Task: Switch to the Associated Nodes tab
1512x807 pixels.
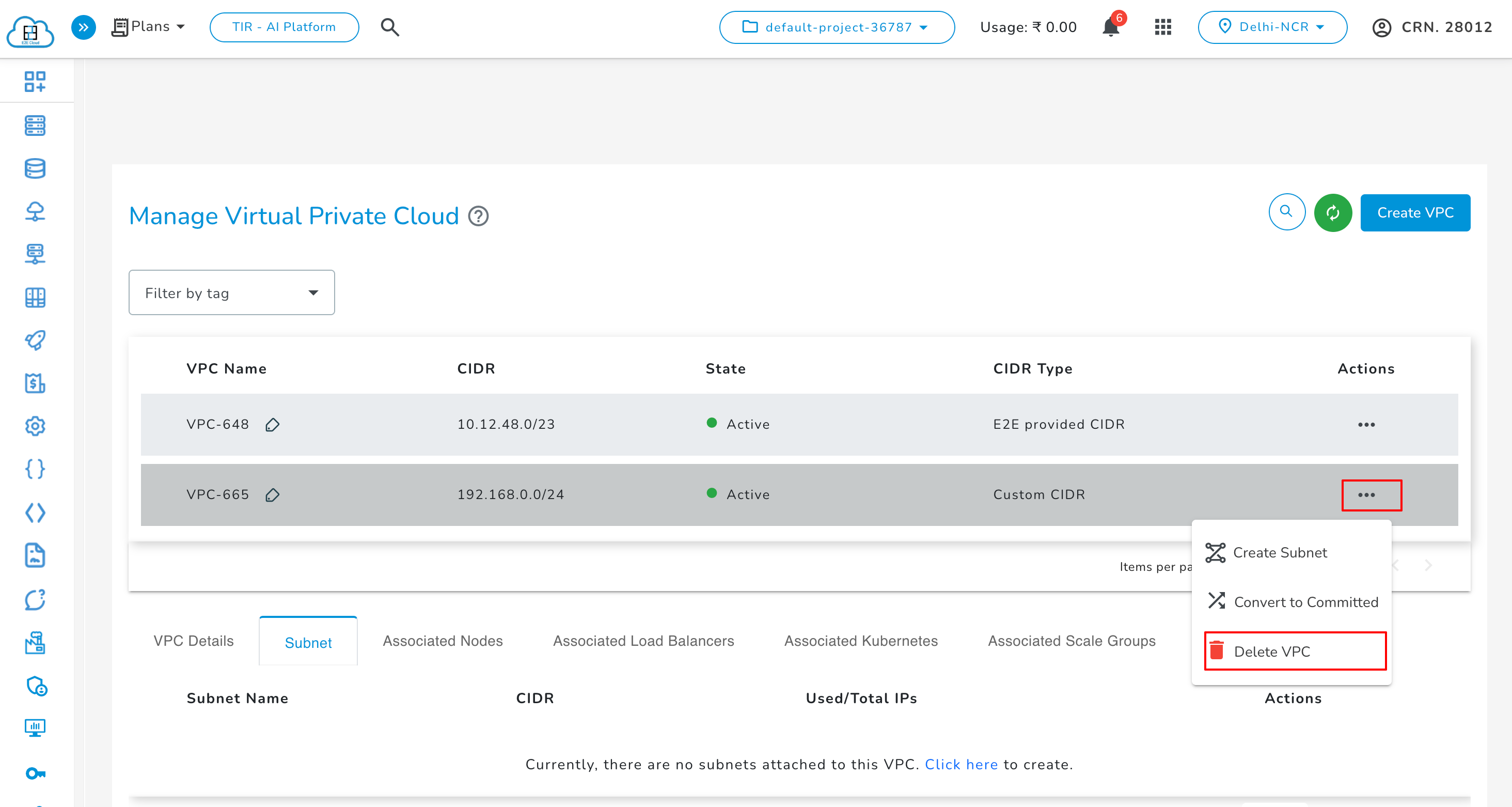Action: click(443, 641)
